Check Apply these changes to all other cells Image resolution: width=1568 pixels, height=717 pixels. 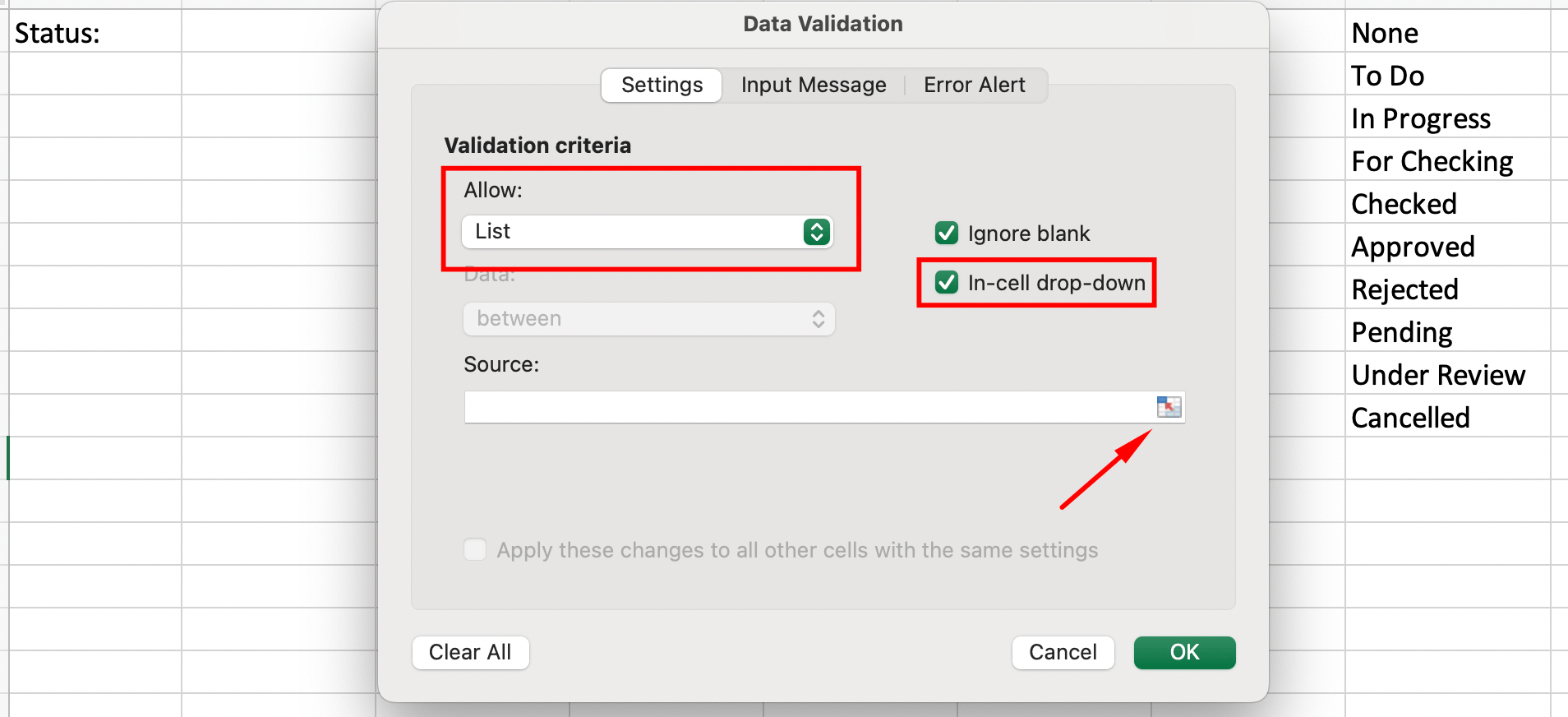coord(475,549)
